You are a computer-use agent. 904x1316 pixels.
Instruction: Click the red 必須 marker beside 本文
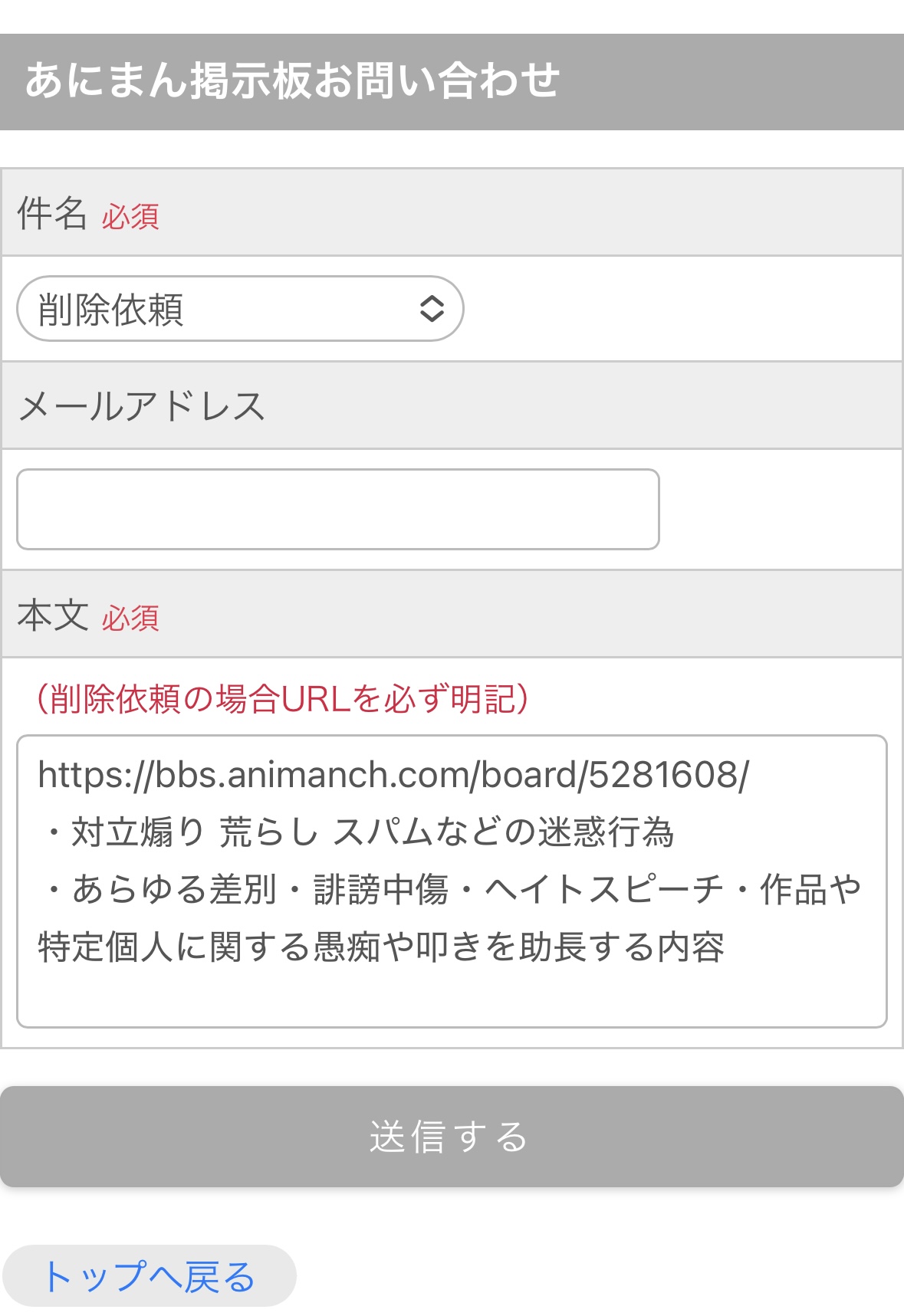[x=130, y=619]
